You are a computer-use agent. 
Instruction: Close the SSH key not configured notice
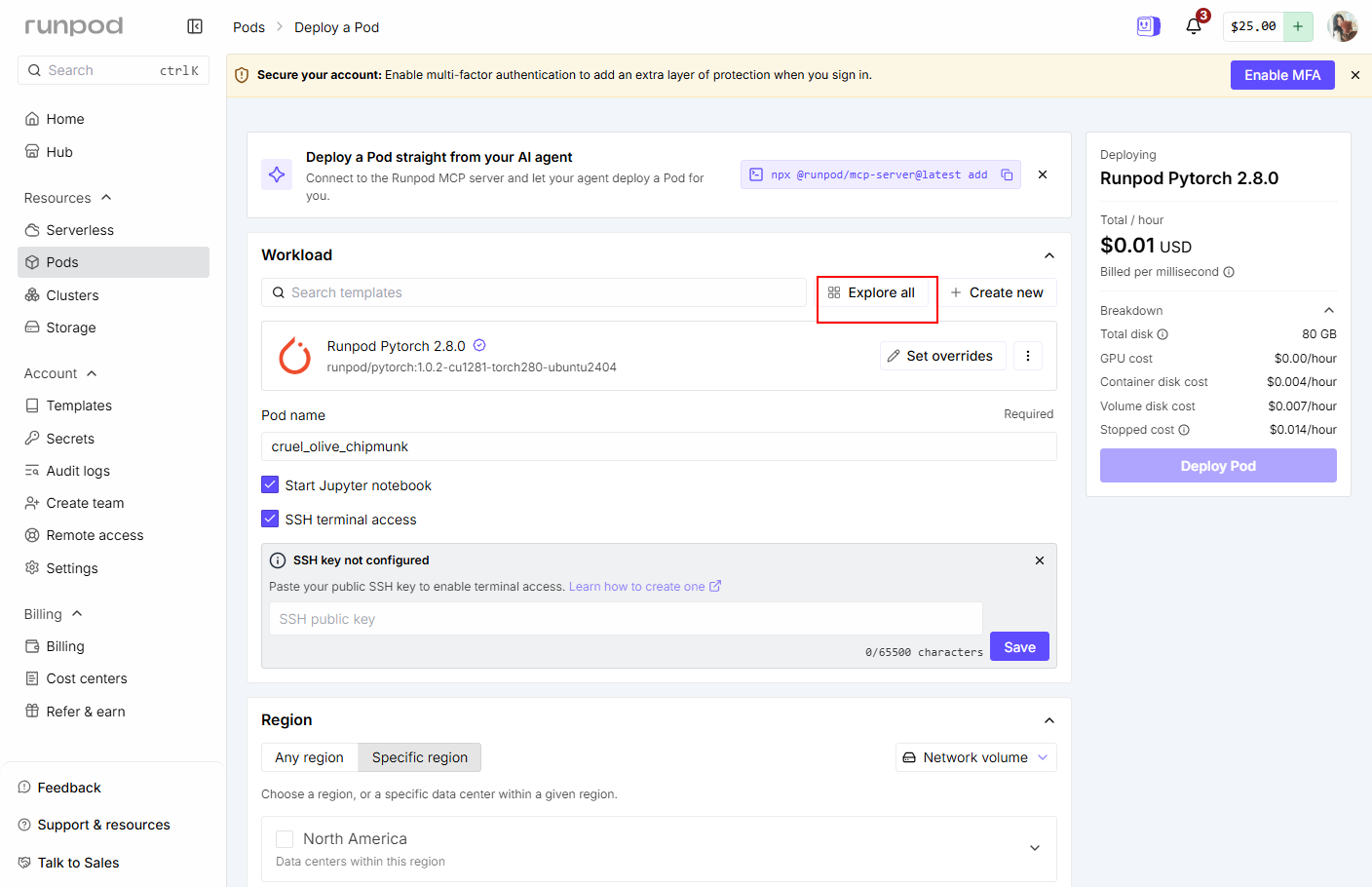click(1040, 560)
